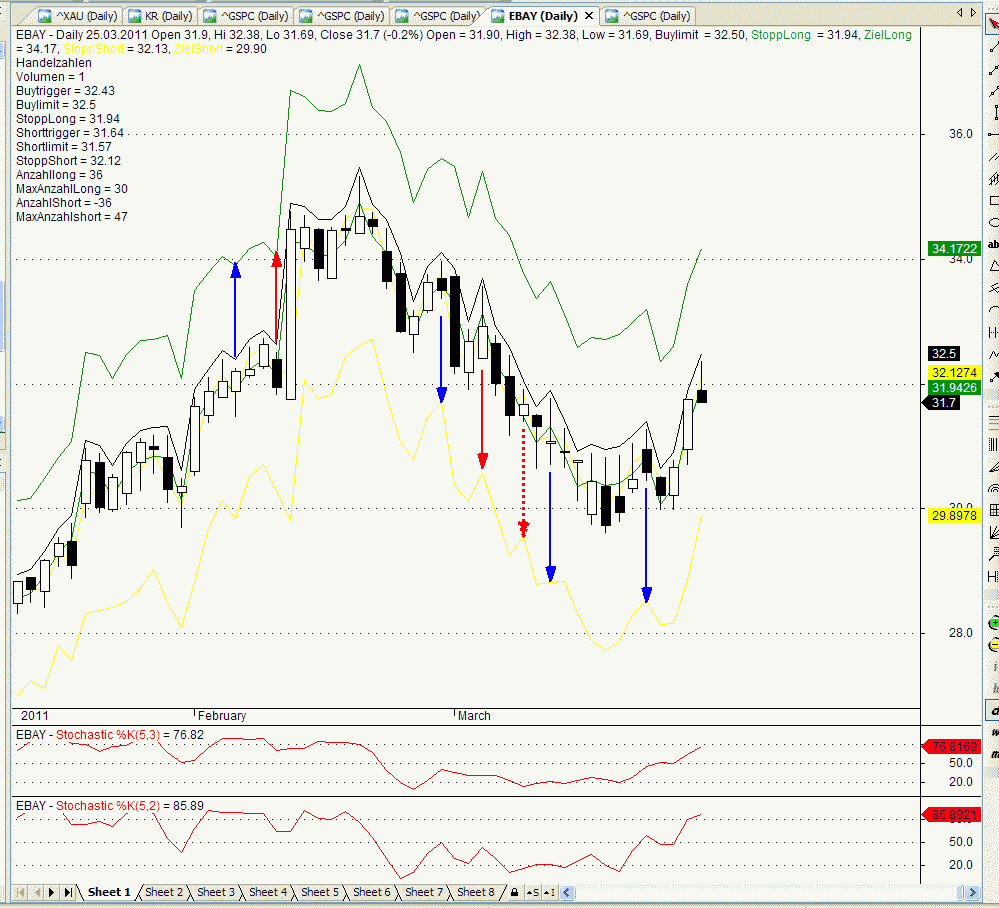The image size is (999, 908).
Task: Click the 'Buytrigger = 32.43' text line
Action: coord(66,91)
